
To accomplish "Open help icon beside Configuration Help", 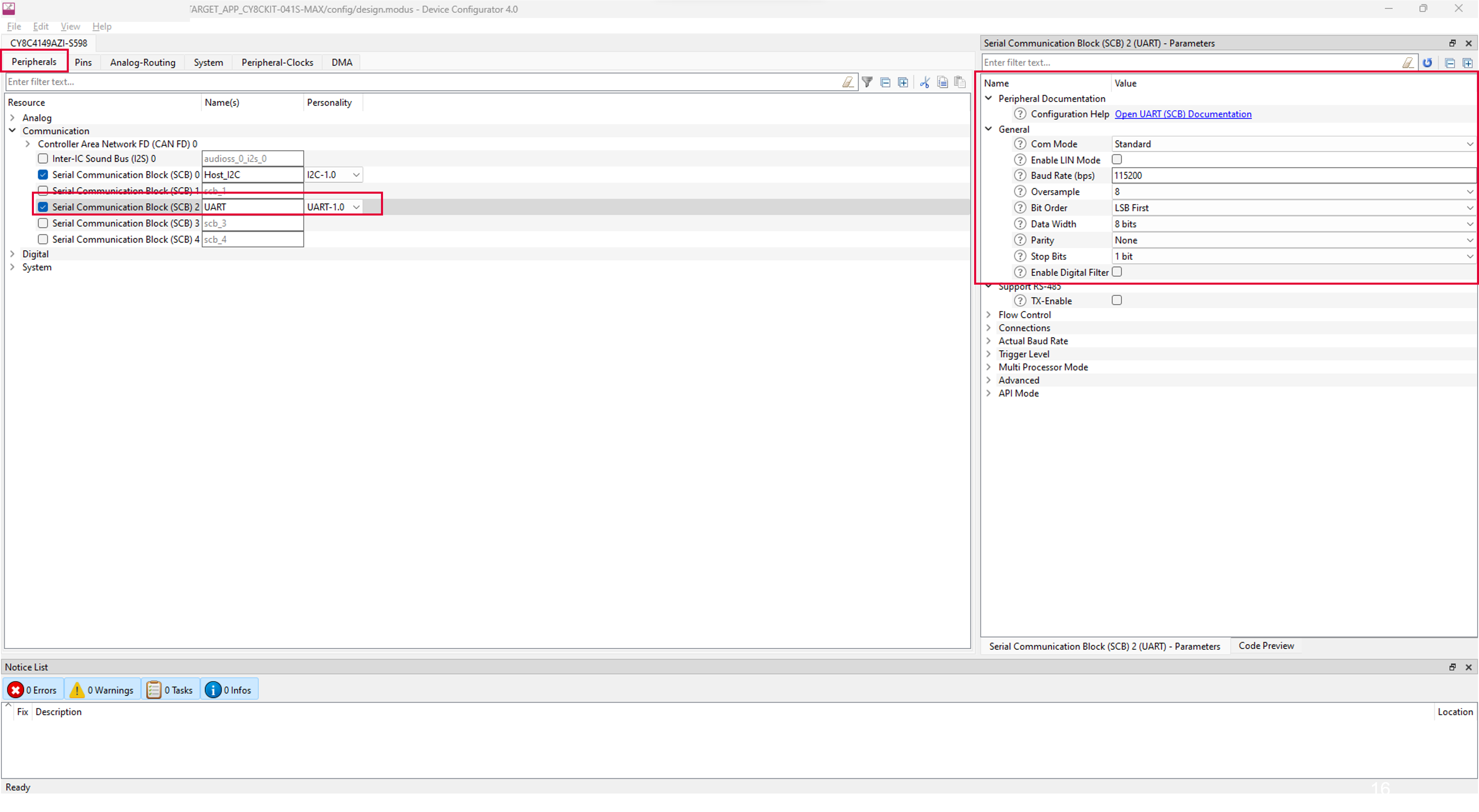I will tap(1020, 114).
